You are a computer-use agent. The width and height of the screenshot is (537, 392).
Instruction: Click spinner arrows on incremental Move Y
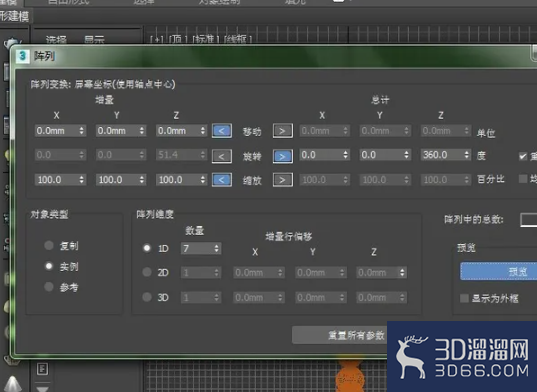coord(142,130)
